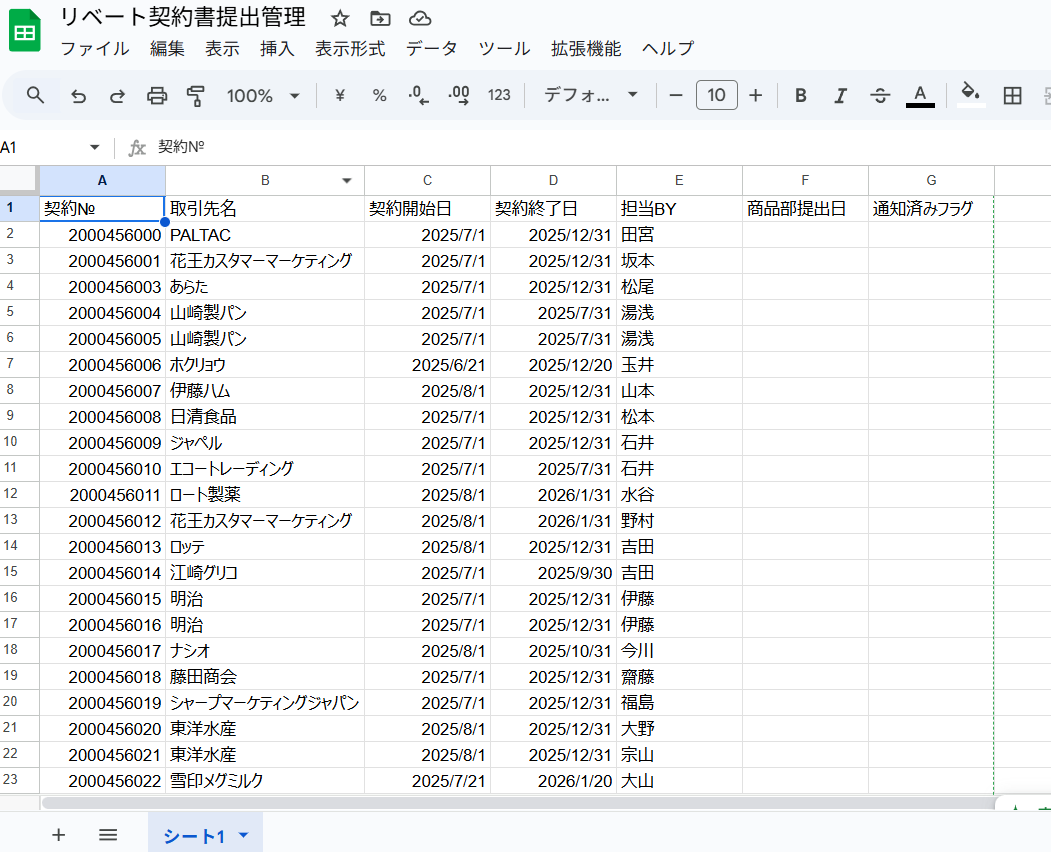Redo the last action
The width and height of the screenshot is (1051, 852).
pyautogui.click(x=117, y=96)
